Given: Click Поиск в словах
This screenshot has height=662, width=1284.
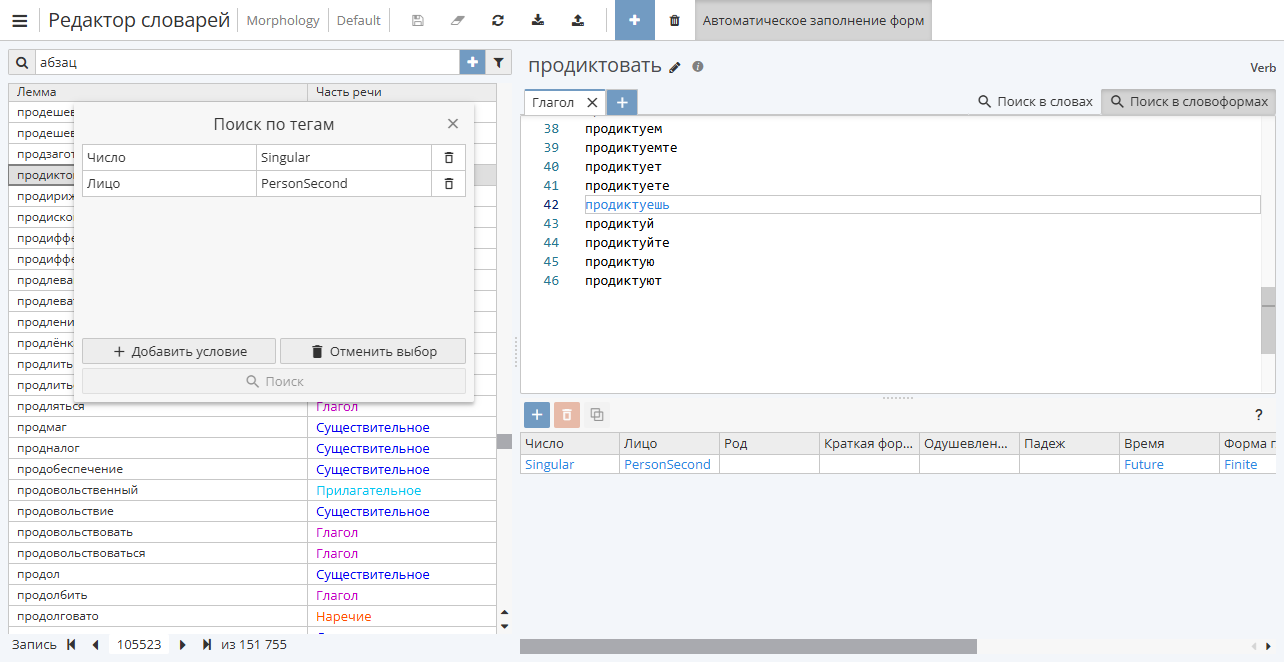Looking at the screenshot, I should pyautogui.click(x=1035, y=102).
